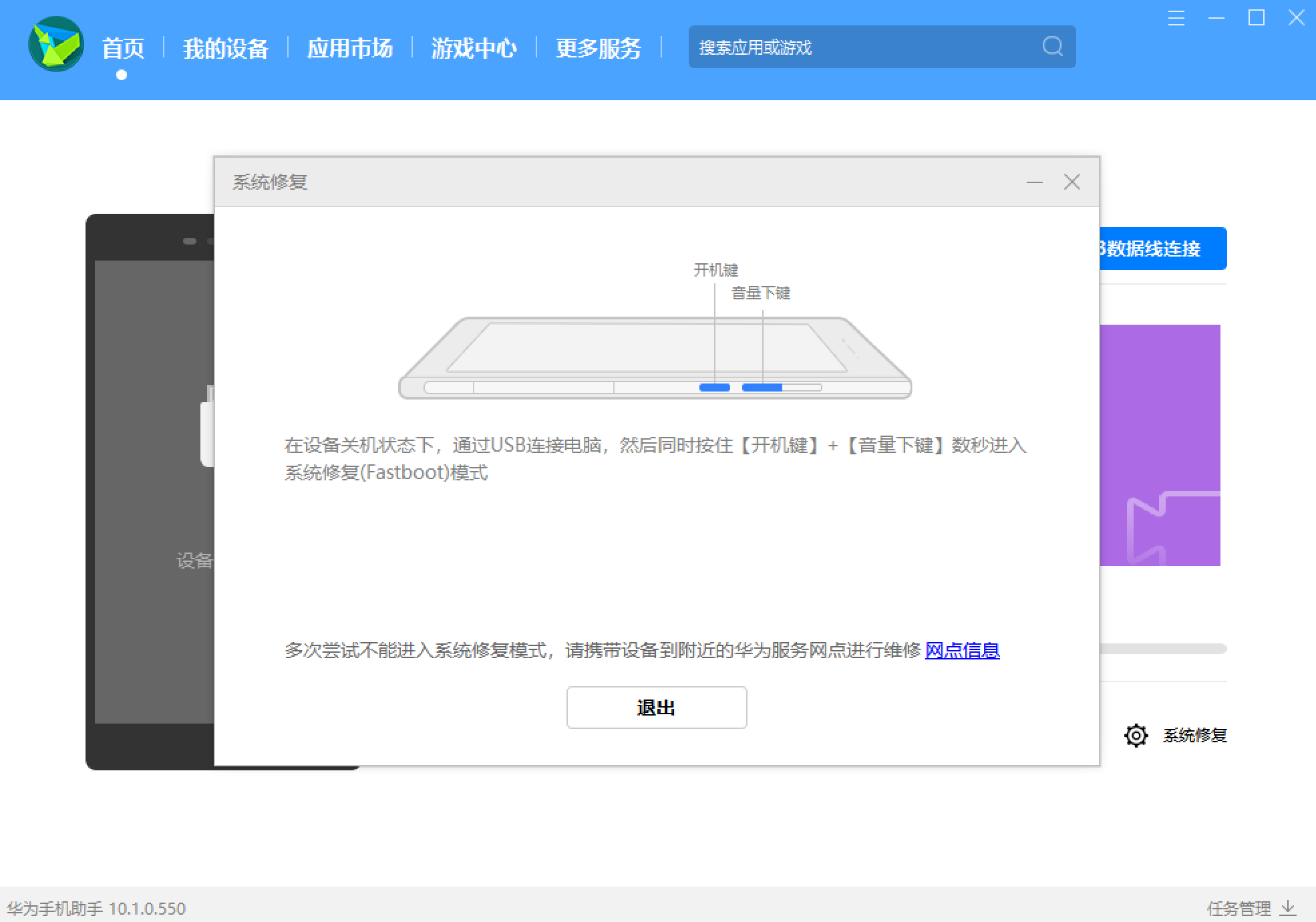1316x922 pixels.
Task: Click the volume-down key indicator on the phone diagram
Action: coord(762,387)
